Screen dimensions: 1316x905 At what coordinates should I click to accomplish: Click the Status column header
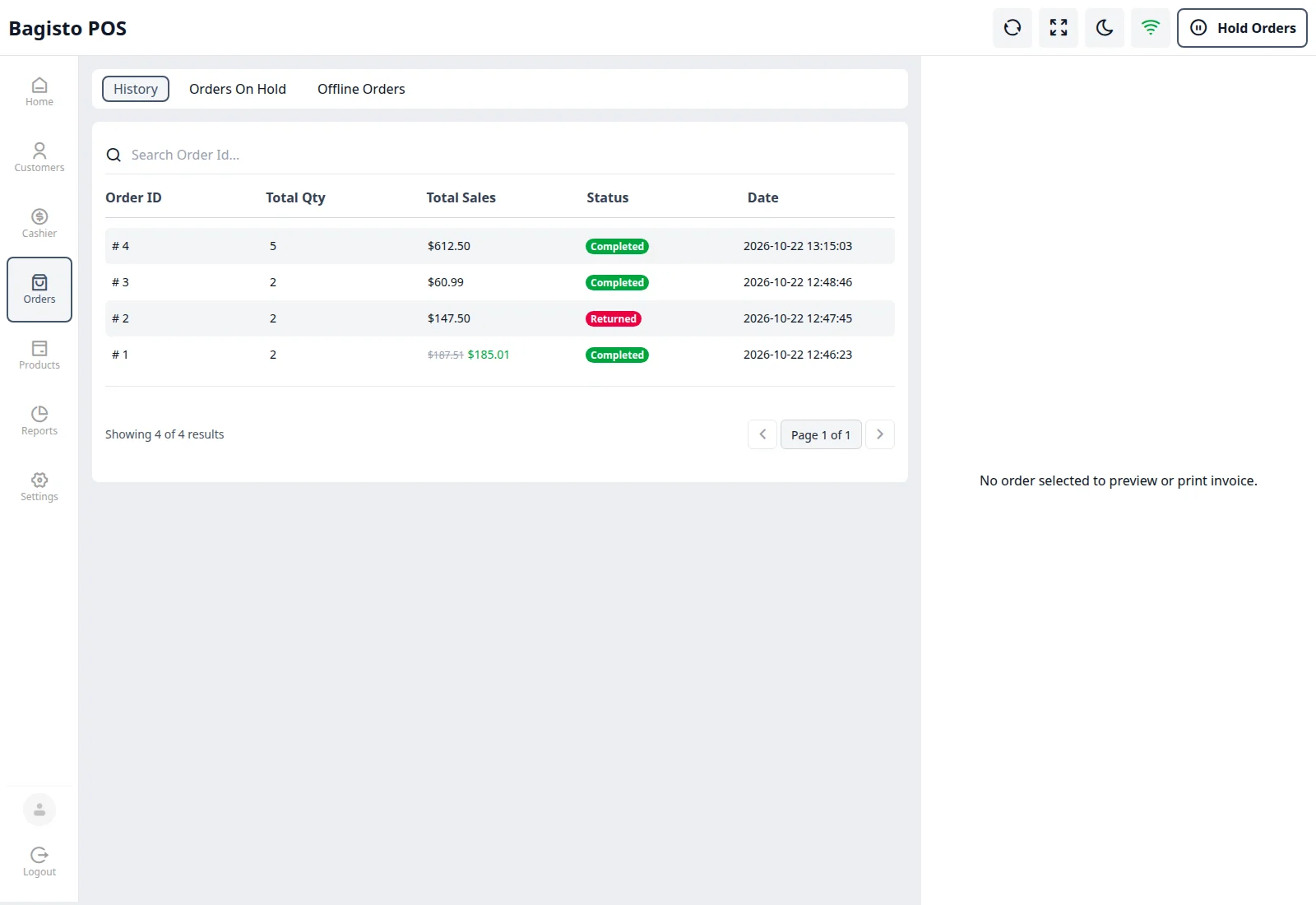coord(608,197)
